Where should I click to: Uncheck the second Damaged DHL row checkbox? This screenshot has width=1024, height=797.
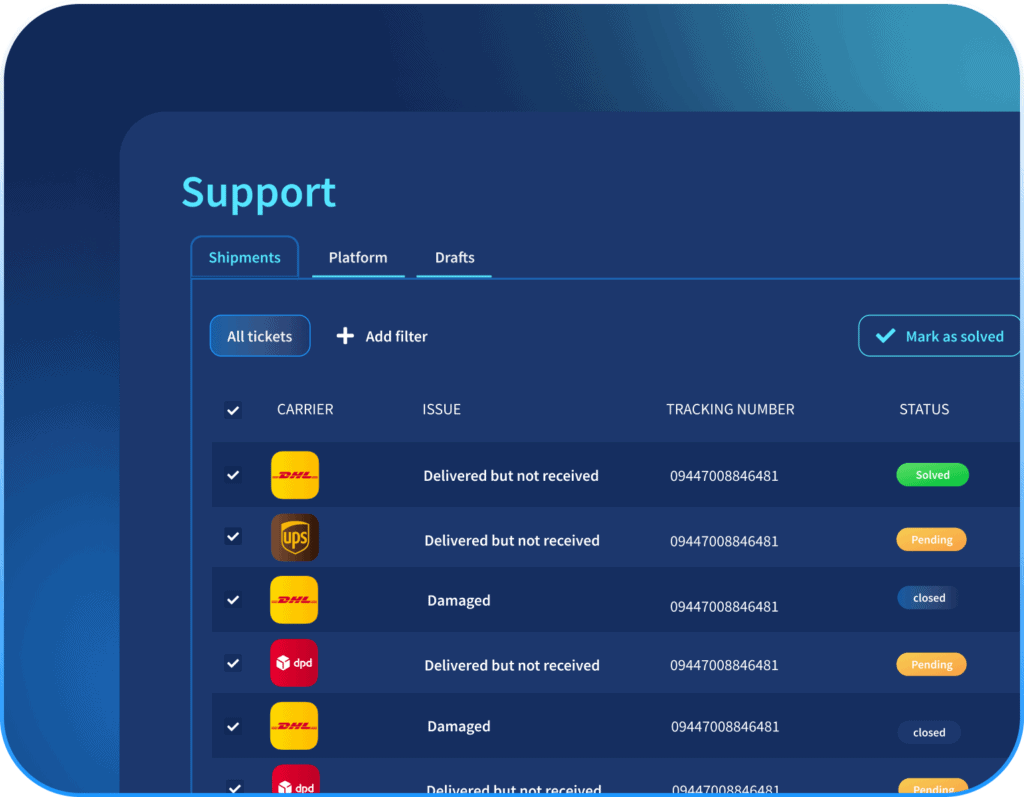(x=233, y=726)
